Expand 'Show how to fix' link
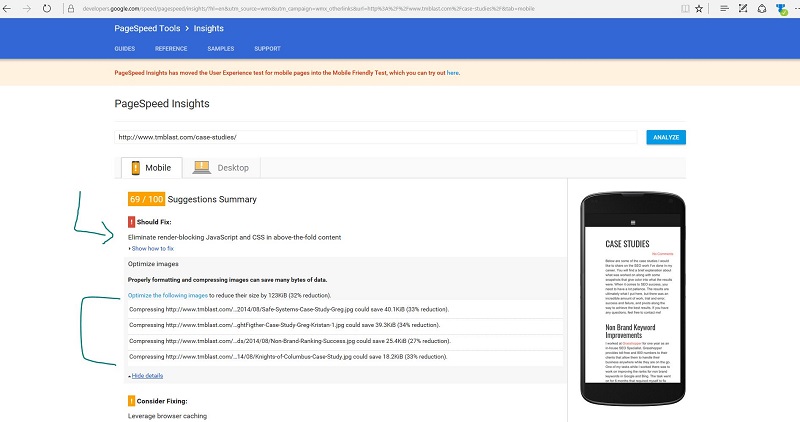The image size is (800, 422). (153, 249)
